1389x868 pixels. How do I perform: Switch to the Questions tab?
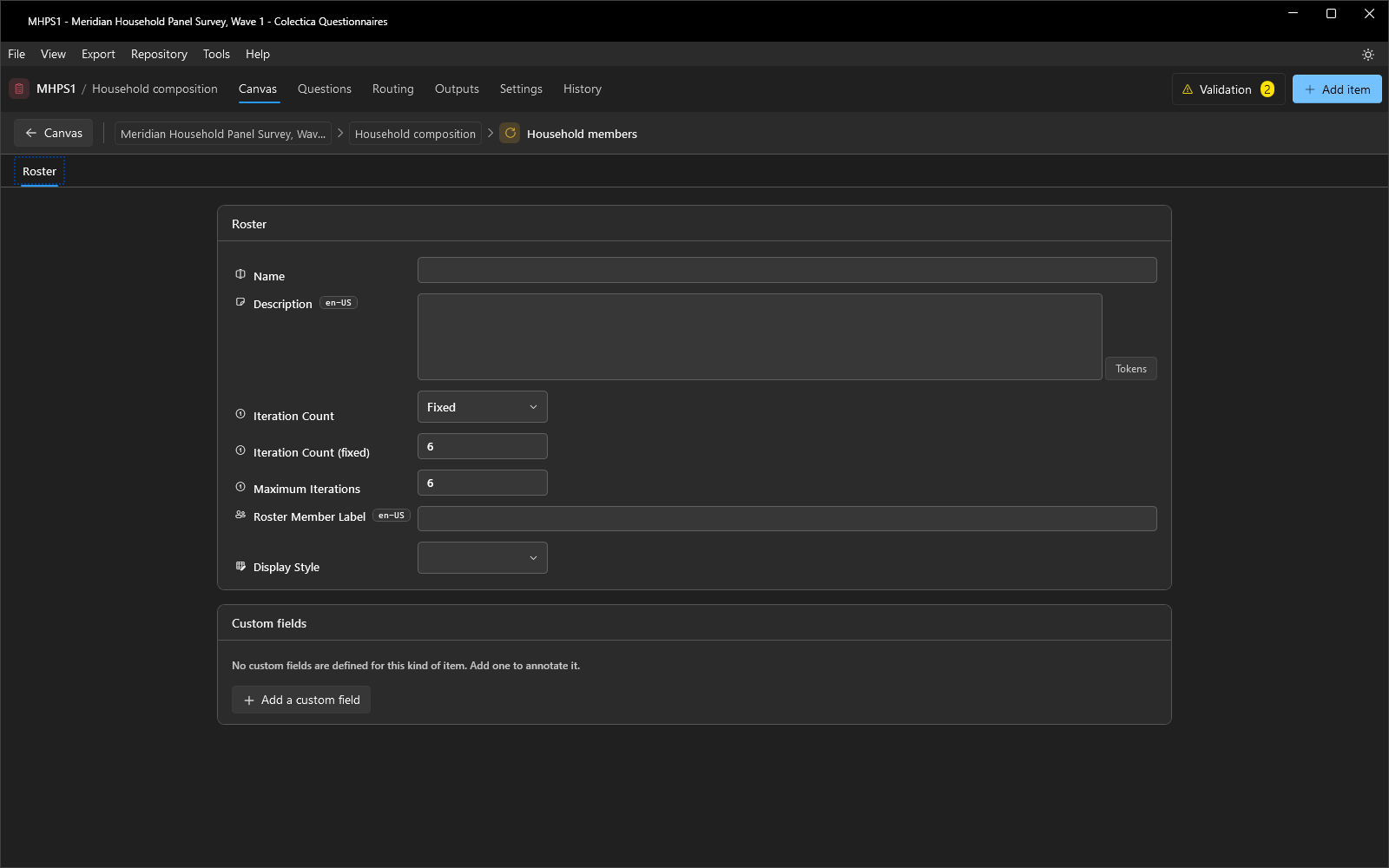click(325, 89)
